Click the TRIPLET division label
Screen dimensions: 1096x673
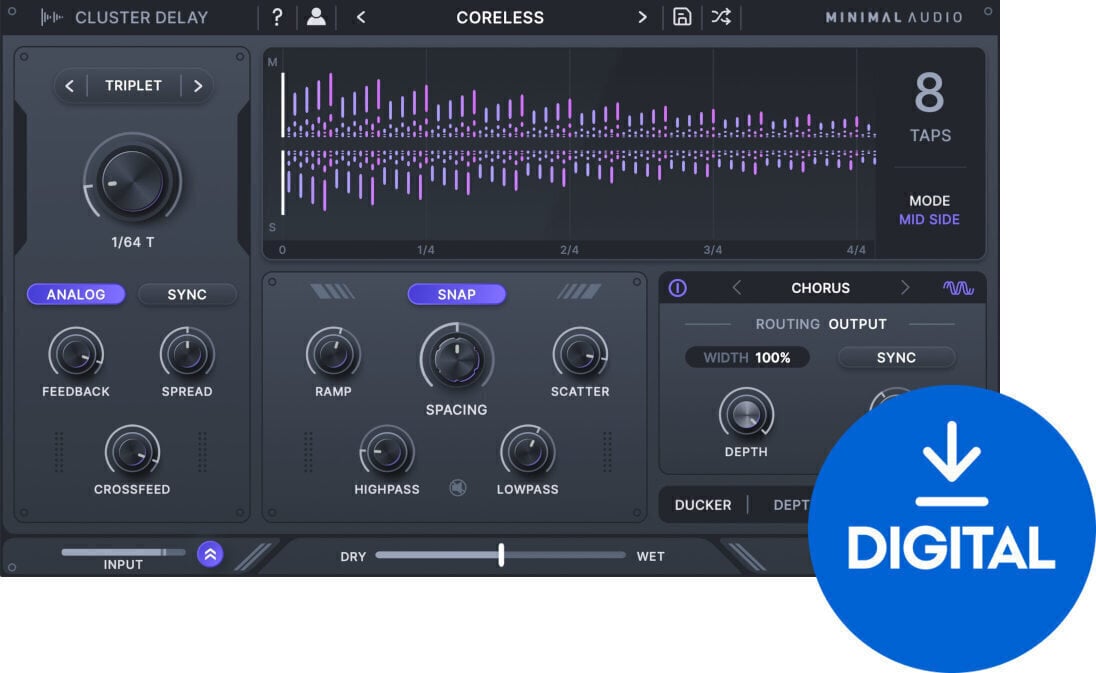[133, 85]
